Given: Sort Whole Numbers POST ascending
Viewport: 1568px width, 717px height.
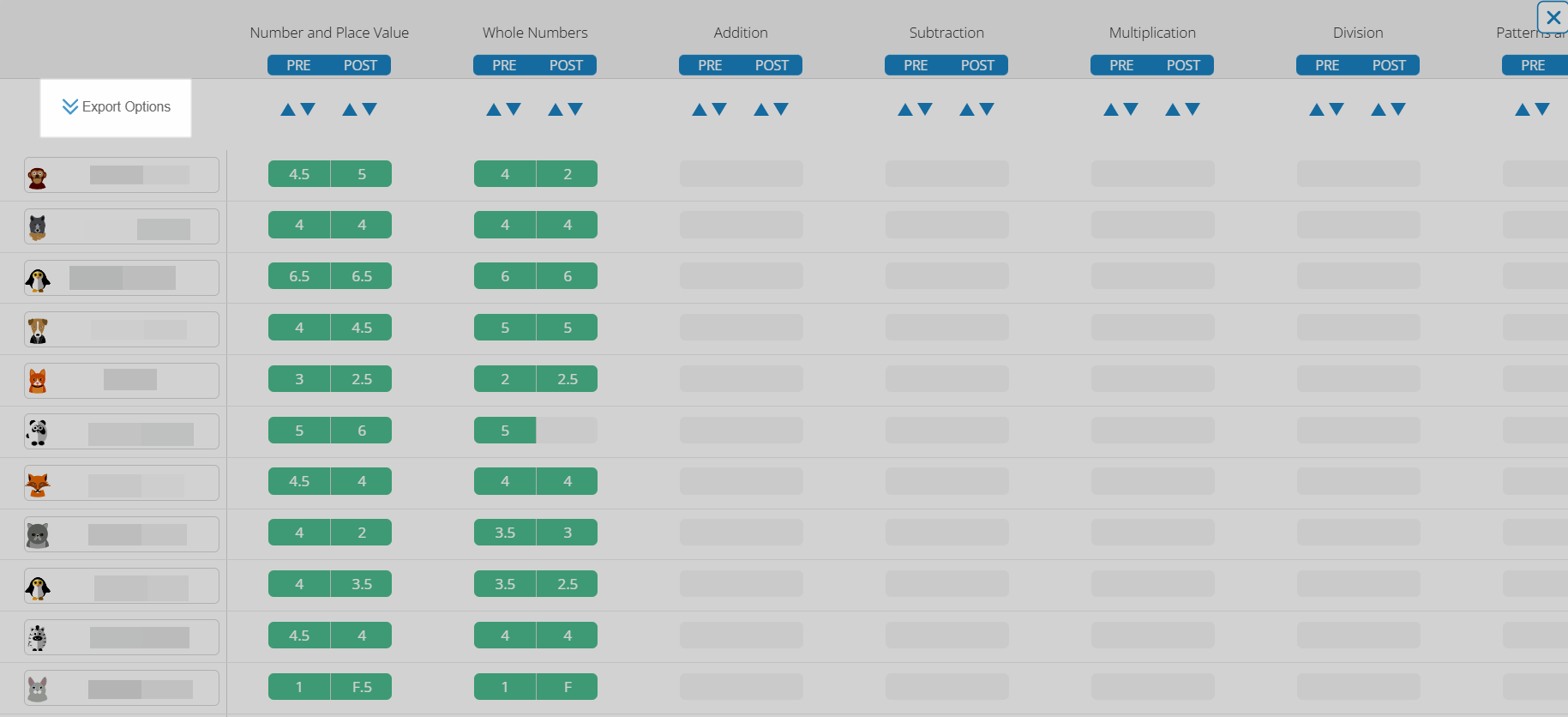Looking at the screenshot, I should pyautogui.click(x=556, y=109).
